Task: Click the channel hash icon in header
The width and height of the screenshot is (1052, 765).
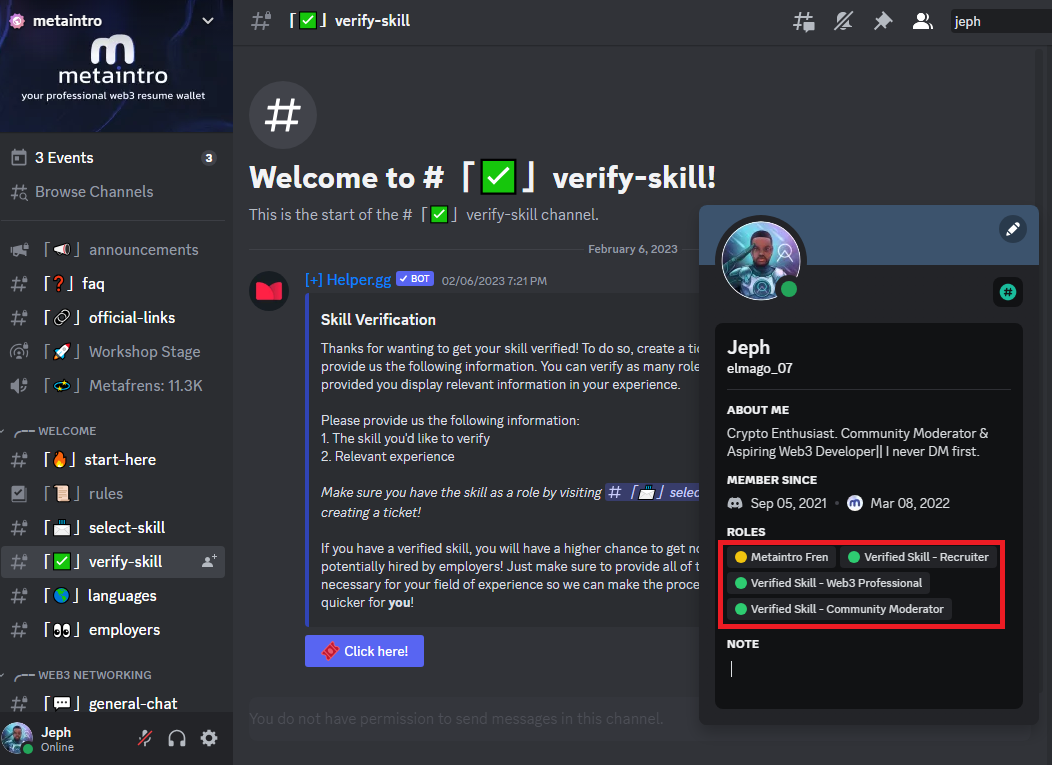Action: coord(261,21)
